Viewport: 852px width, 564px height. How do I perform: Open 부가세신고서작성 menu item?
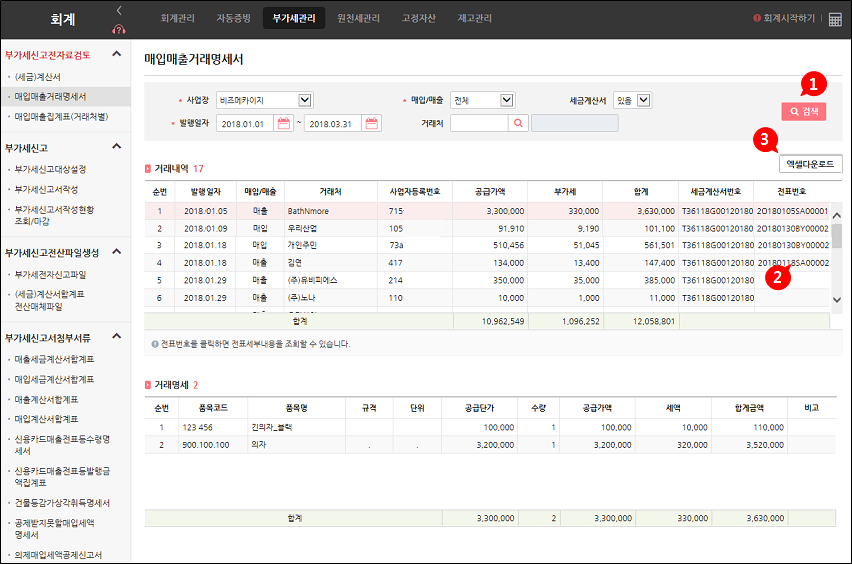click(46, 190)
